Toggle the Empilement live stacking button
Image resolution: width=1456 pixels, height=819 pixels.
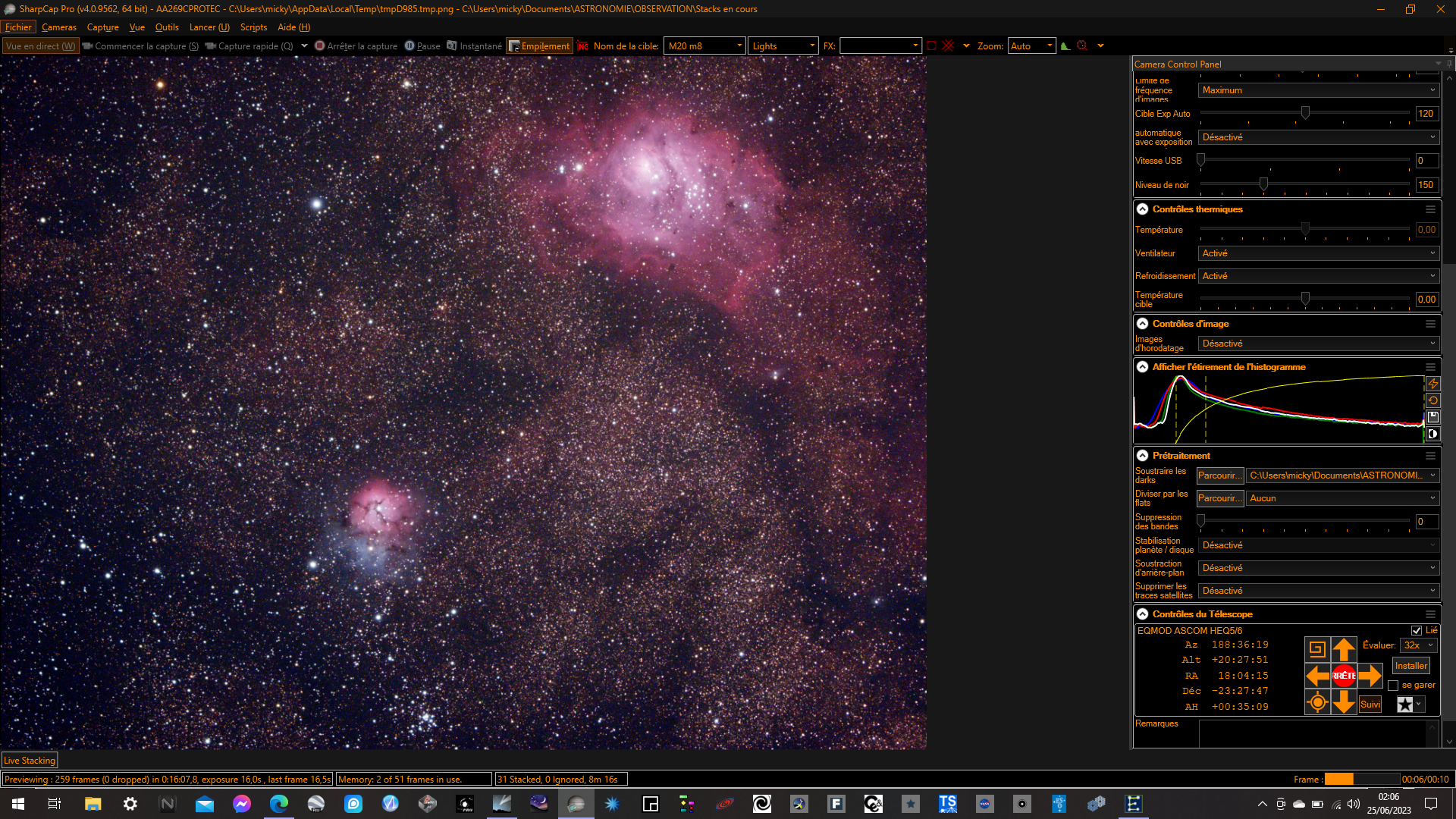pyautogui.click(x=538, y=46)
